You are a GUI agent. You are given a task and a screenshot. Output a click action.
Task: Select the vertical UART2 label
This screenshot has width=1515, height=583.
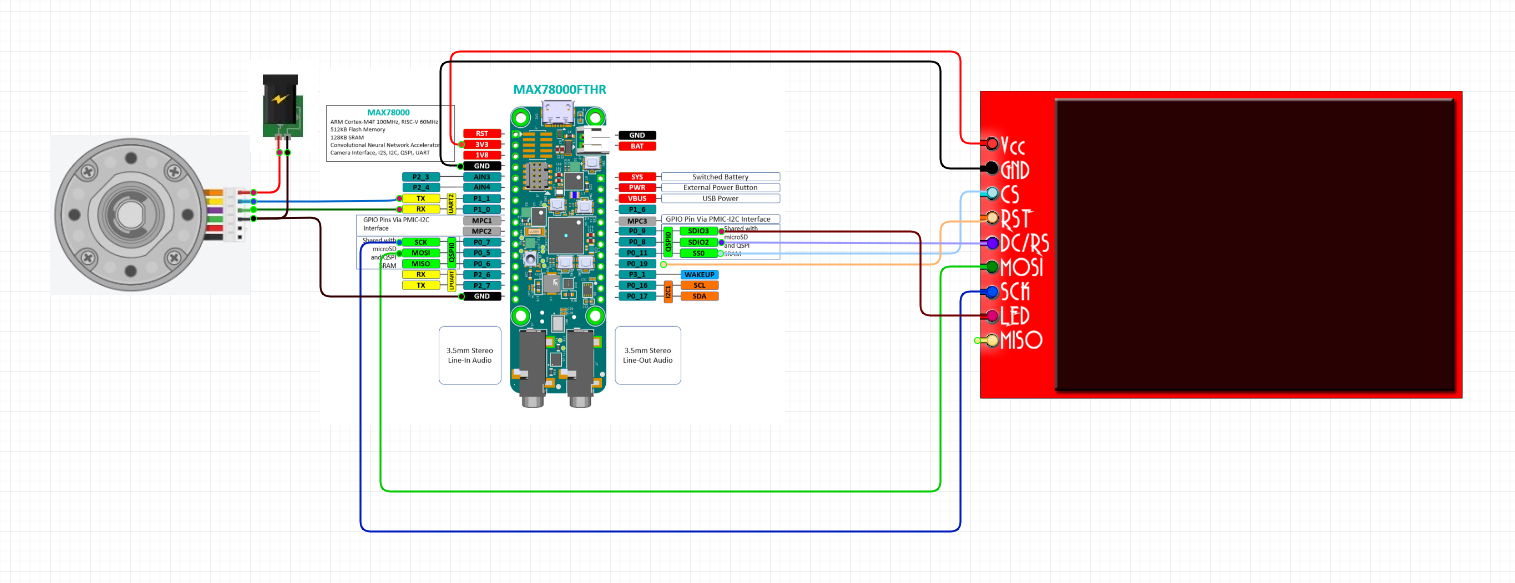click(x=452, y=204)
